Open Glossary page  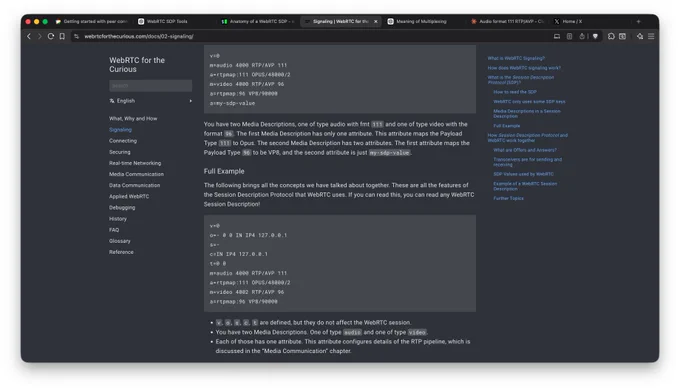click(120, 241)
